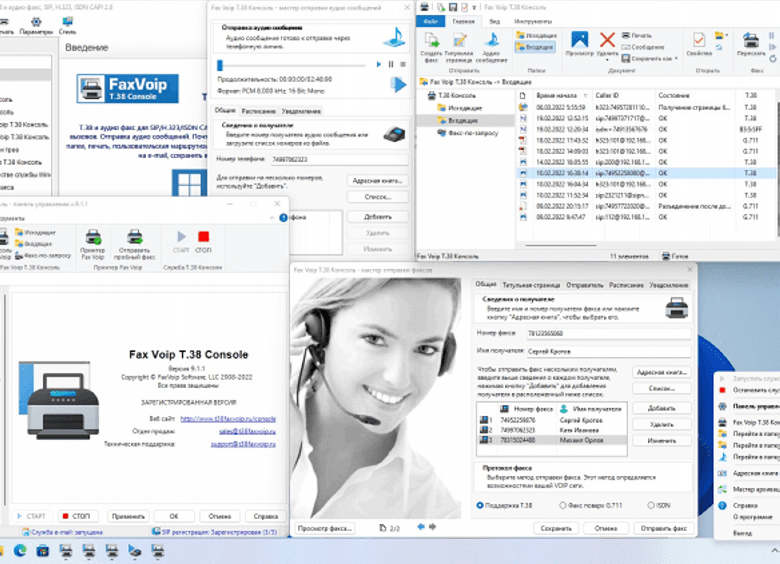Click СТАРТ play icon in control panel ribbon
Viewport: 780px width, 564px height.
pyautogui.click(x=182, y=237)
